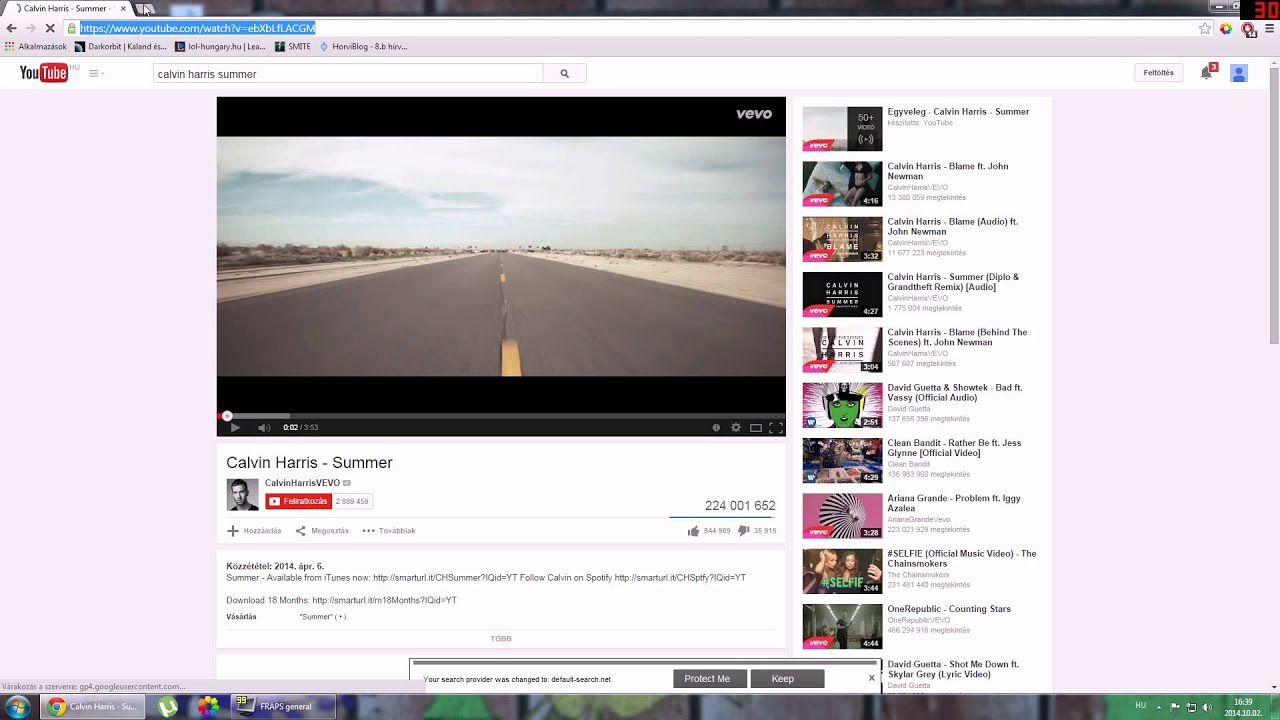Image resolution: width=1280 pixels, height=720 pixels.
Task: Open Summer (Diplo & Grandtheft Remix) video
Action: click(953, 282)
